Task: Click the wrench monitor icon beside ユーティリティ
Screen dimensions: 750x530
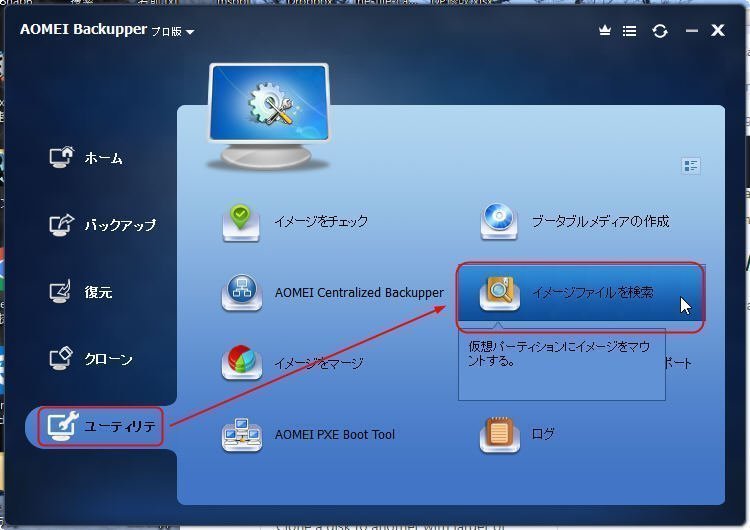Action: pos(63,426)
